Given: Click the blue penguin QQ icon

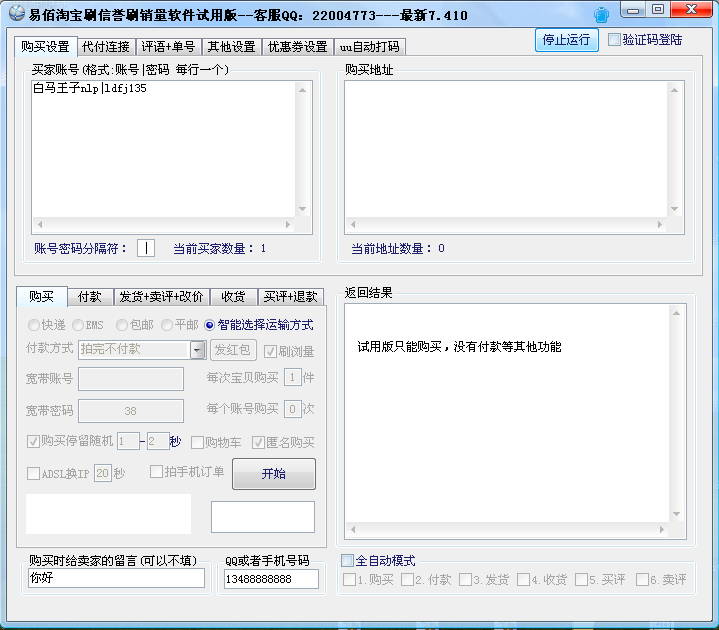Looking at the screenshot, I should [x=601, y=15].
